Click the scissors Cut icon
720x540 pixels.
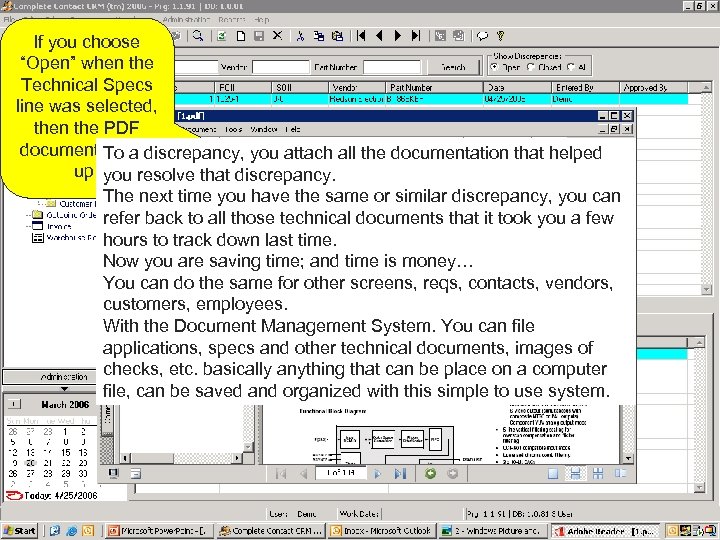point(300,36)
